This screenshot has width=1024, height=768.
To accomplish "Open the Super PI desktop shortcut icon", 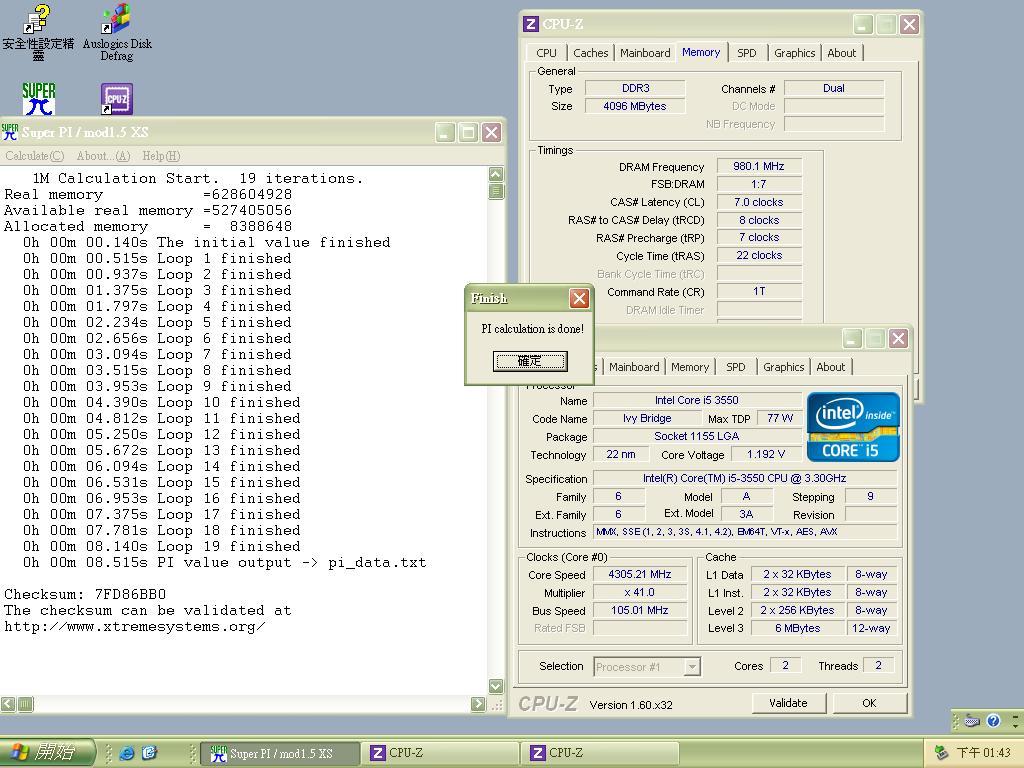I will (39, 99).
